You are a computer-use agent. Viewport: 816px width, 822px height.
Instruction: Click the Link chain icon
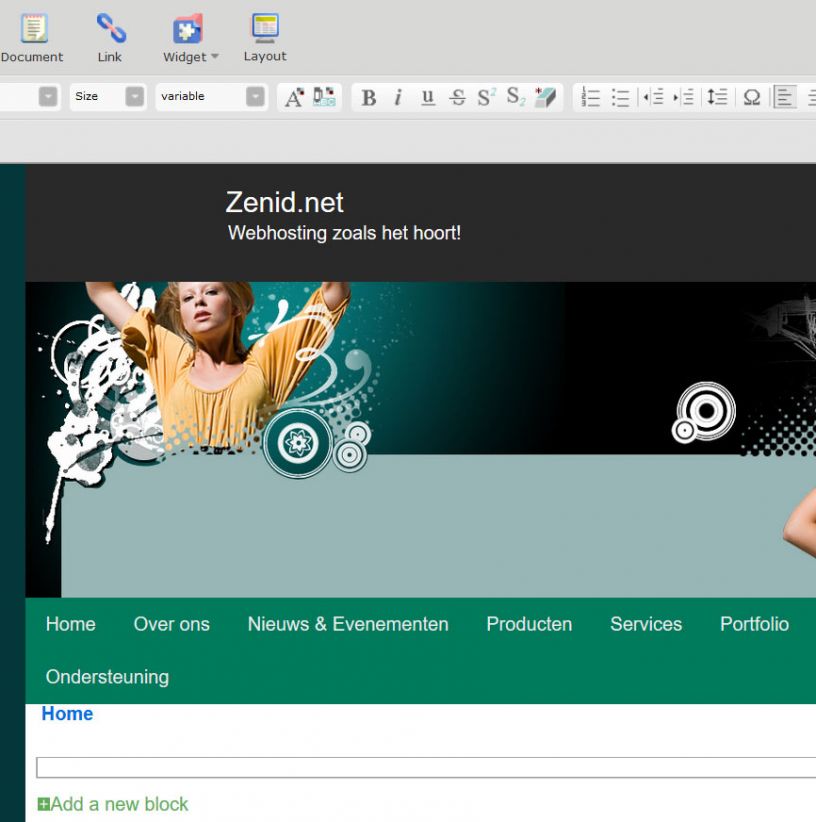pyautogui.click(x=111, y=28)
